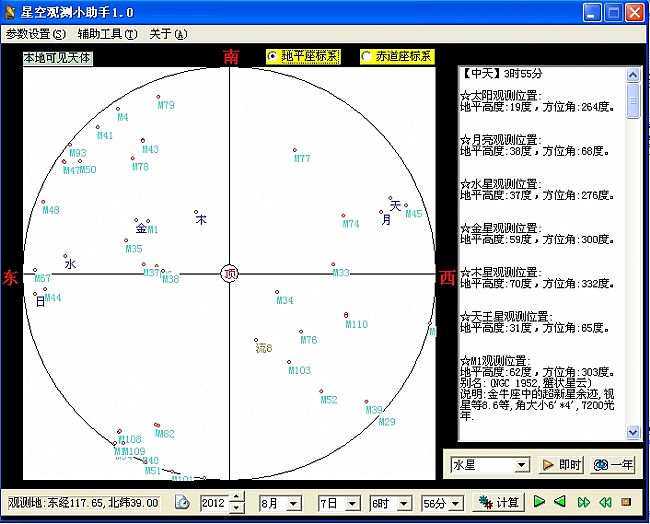Screen dimensions: 650x524
Task: Open the 辅助工具 menu
Action: 107,34
